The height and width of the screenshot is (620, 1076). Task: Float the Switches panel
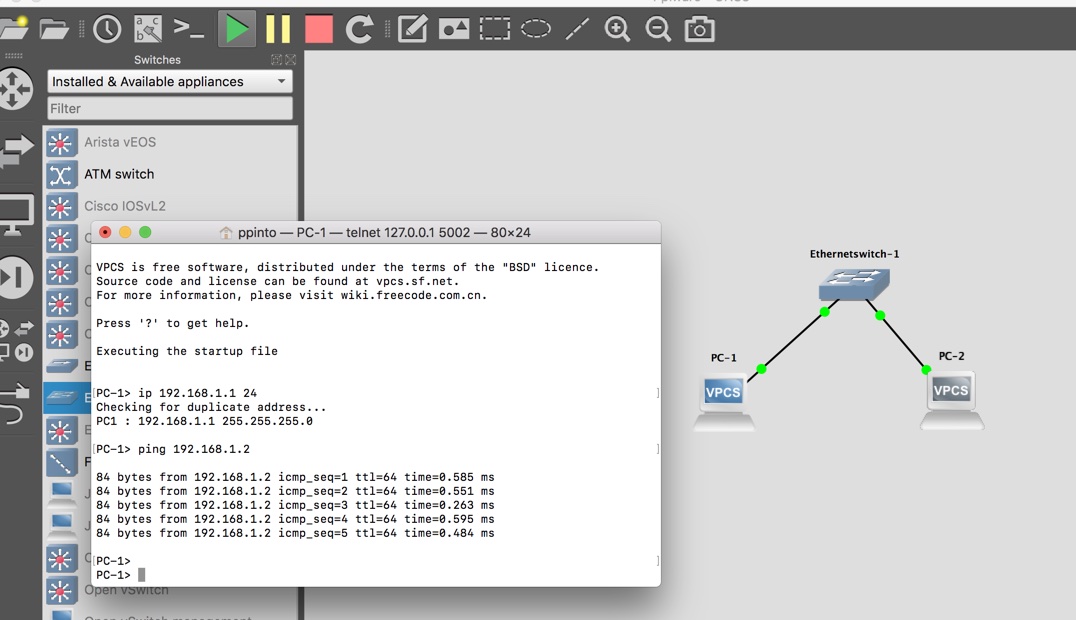(x=276, y=60)
